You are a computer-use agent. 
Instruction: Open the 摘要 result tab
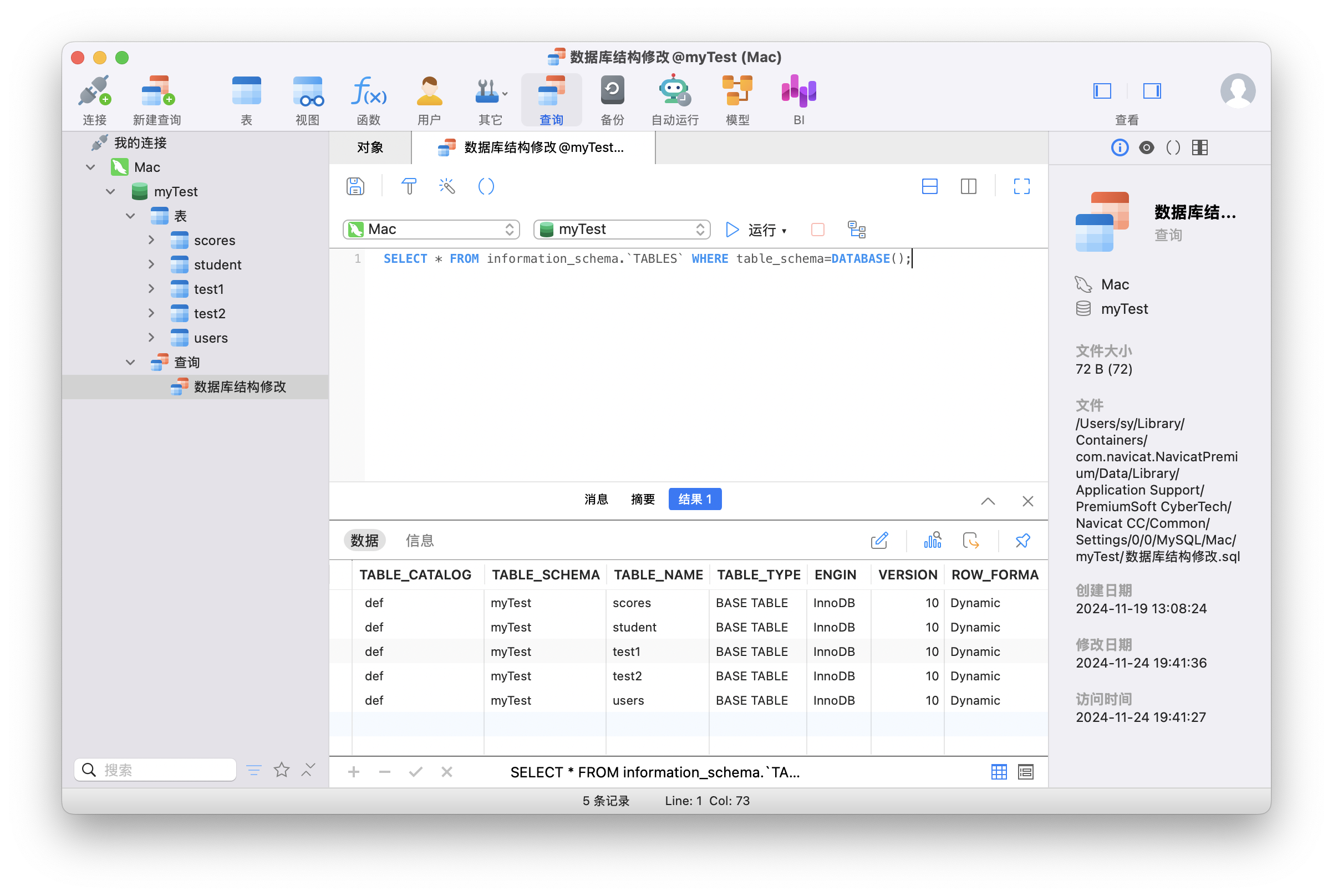[642, 500]
